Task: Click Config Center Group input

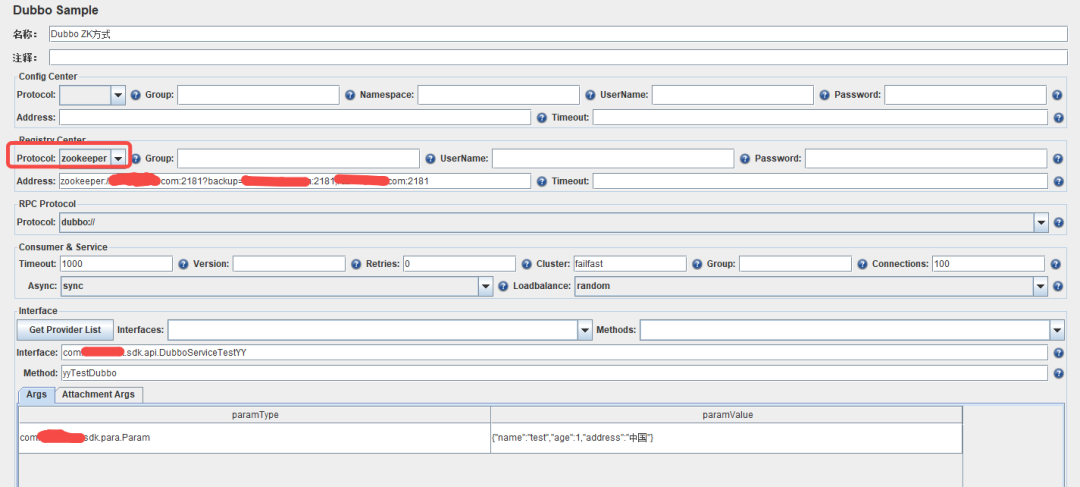Action: (258, 95)
